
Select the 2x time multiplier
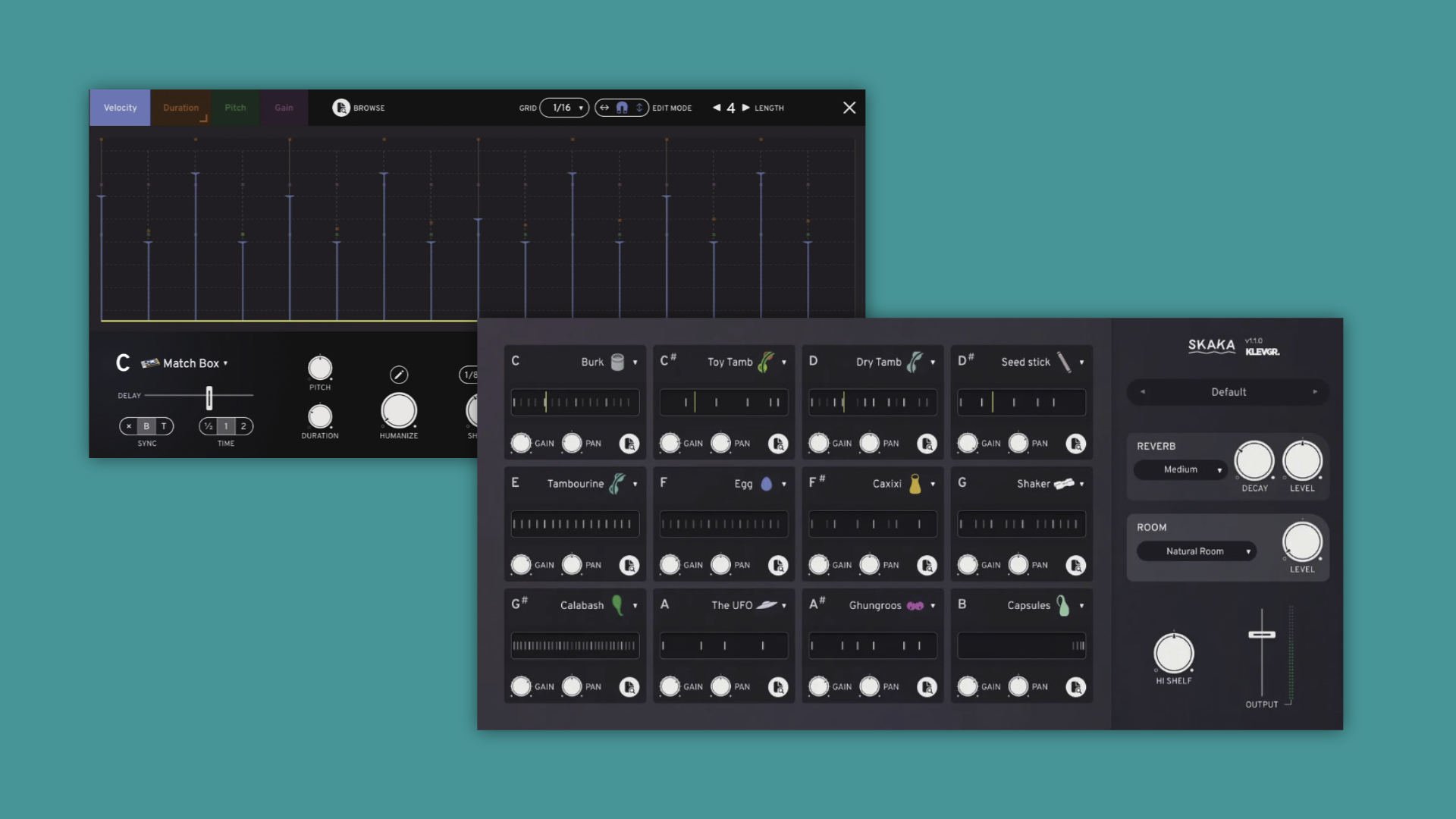click(243, 426)
